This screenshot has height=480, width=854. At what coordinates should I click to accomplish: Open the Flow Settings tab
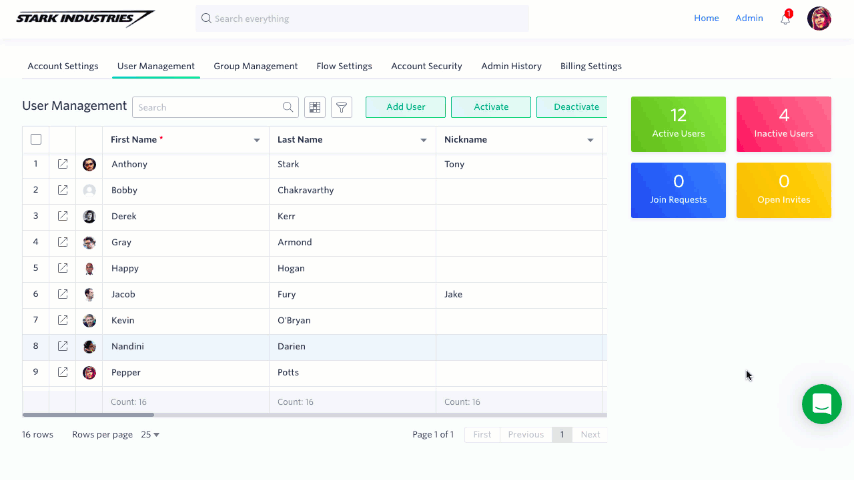344,66
